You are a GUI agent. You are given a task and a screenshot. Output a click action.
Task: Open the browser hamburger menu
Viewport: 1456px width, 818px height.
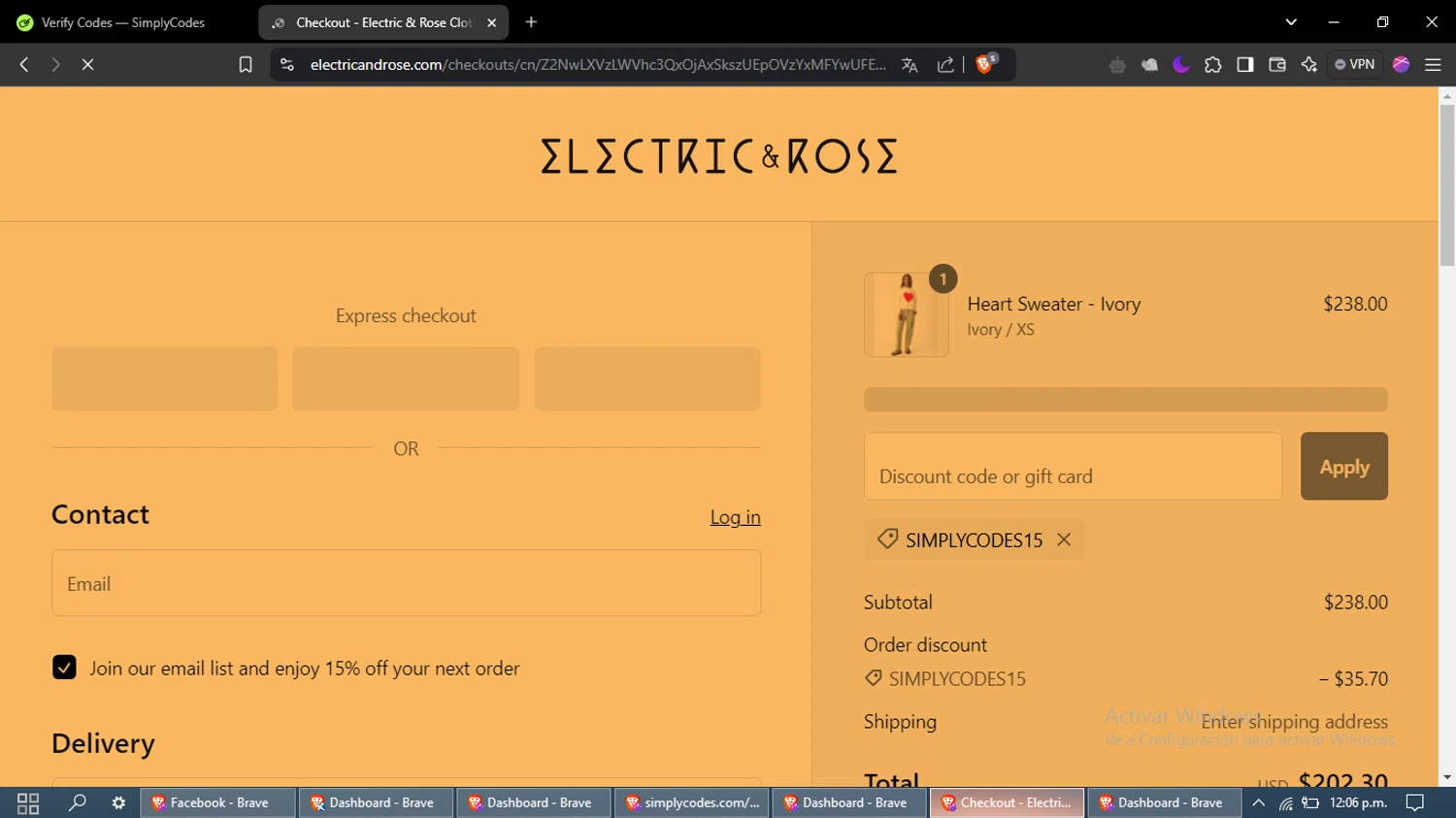(x=1433, y=65)
